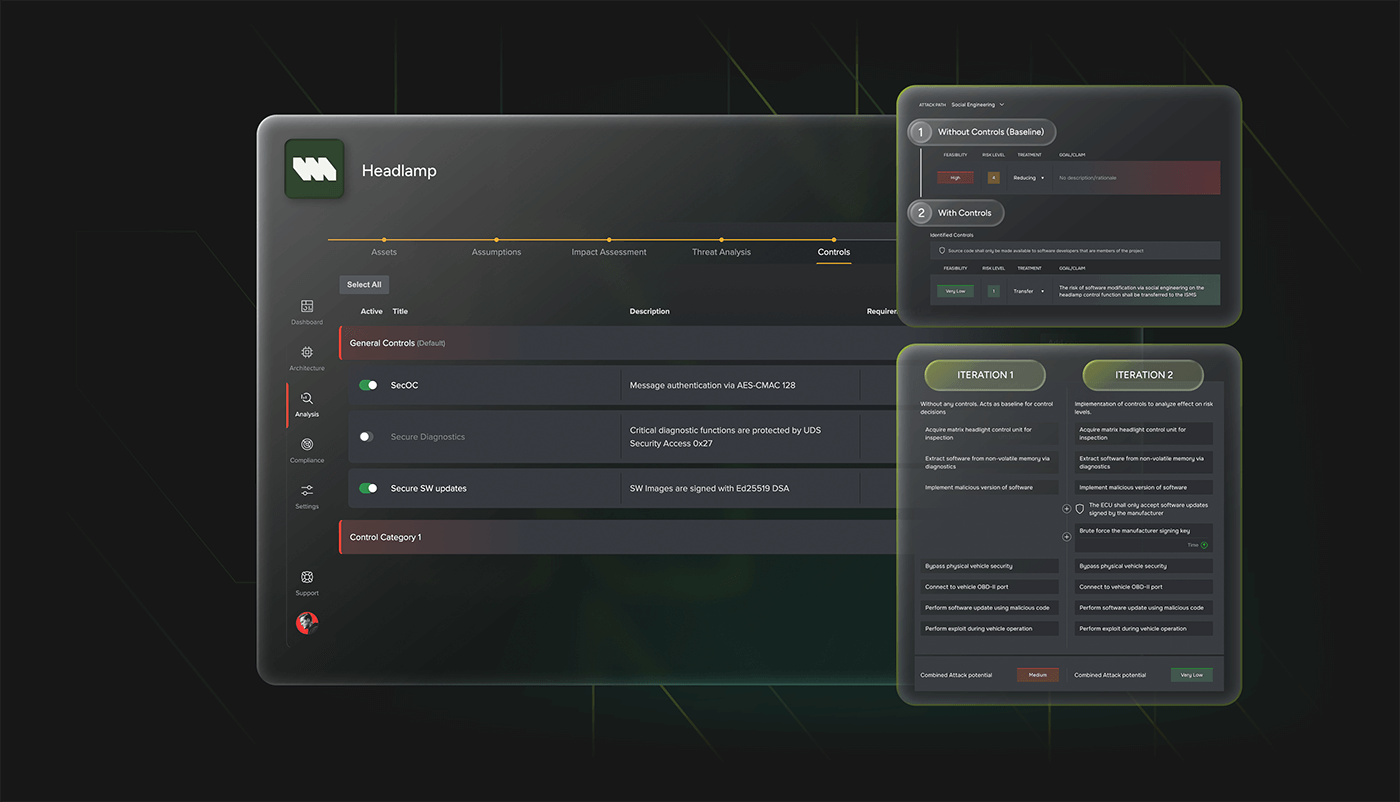Open the Dashboard sidebar icon
The width and height of the screenshot is (1400, 802).
(307, 307)
